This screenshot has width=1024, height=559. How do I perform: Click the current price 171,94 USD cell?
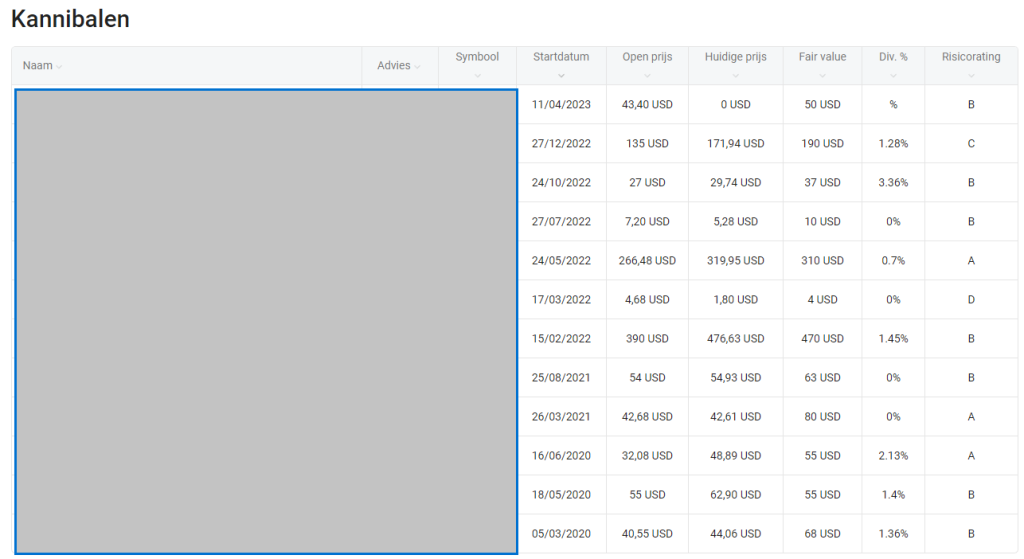(735, 144)
